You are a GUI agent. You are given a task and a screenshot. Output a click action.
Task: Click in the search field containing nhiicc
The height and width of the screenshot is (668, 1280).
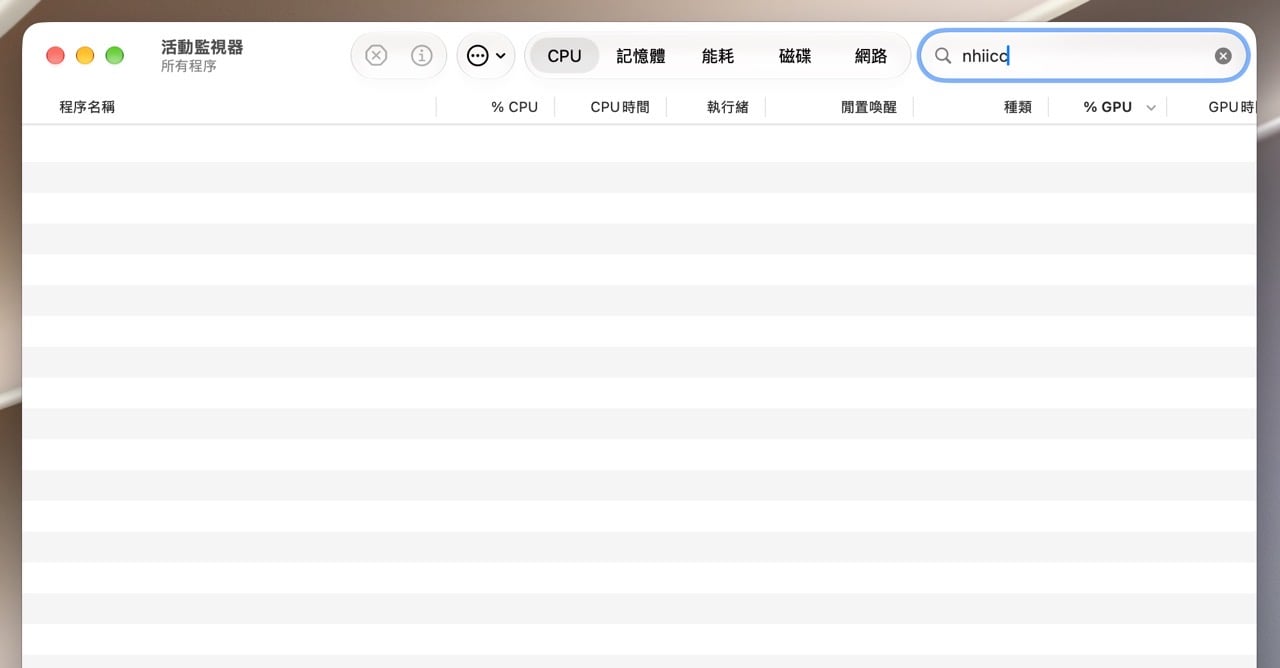[1084, 56]
